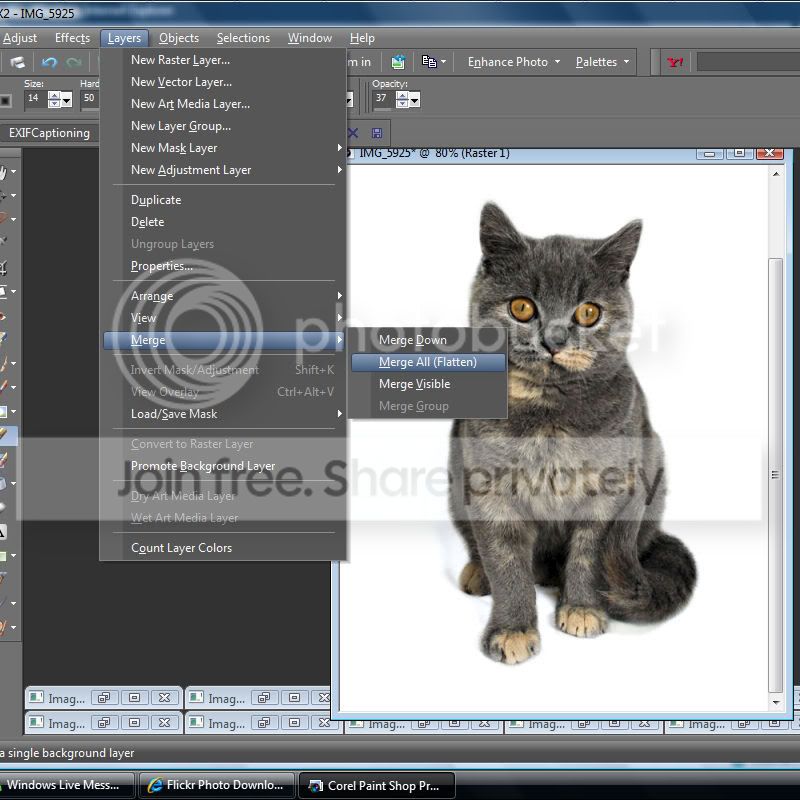Image resolution: width=800 pixels, height=800 pixels.
Task: Expand the Palettes dropdown
Action: click(603, 62)
